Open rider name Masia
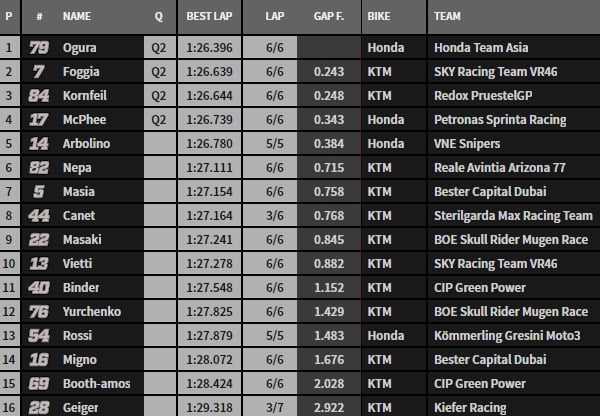Screen dimensions: 600x416 tap(78, 192)
